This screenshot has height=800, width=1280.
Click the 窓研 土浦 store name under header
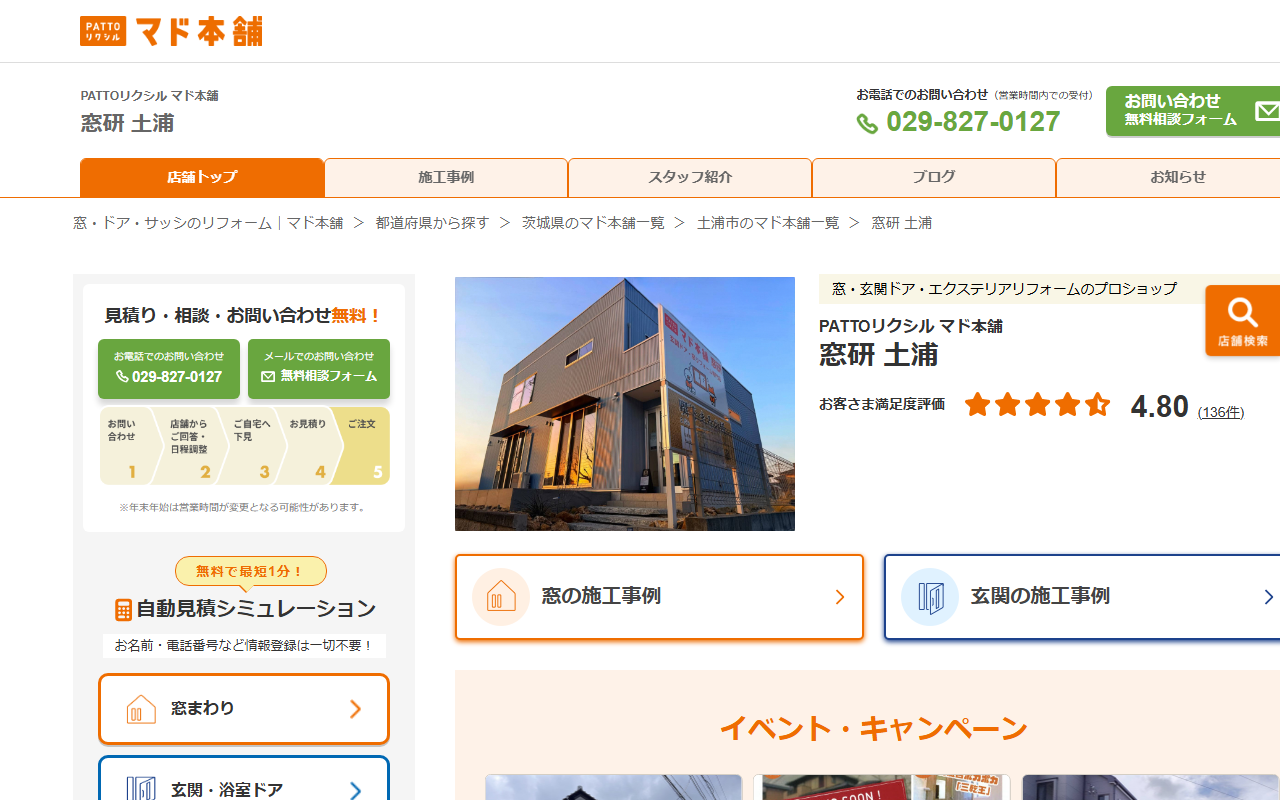[127, 123]
